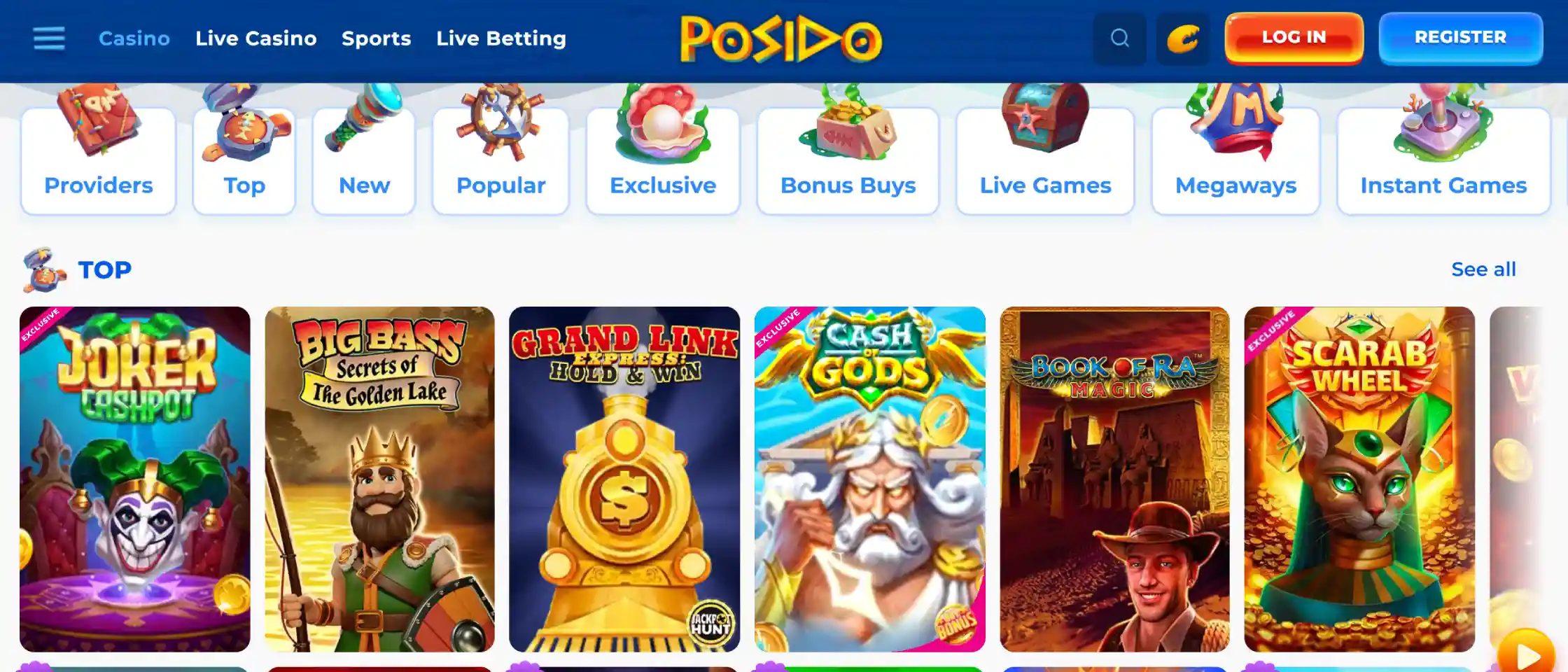1568x672 pixels.
Task: Switch to Live Casino tab
Action: 256,38
